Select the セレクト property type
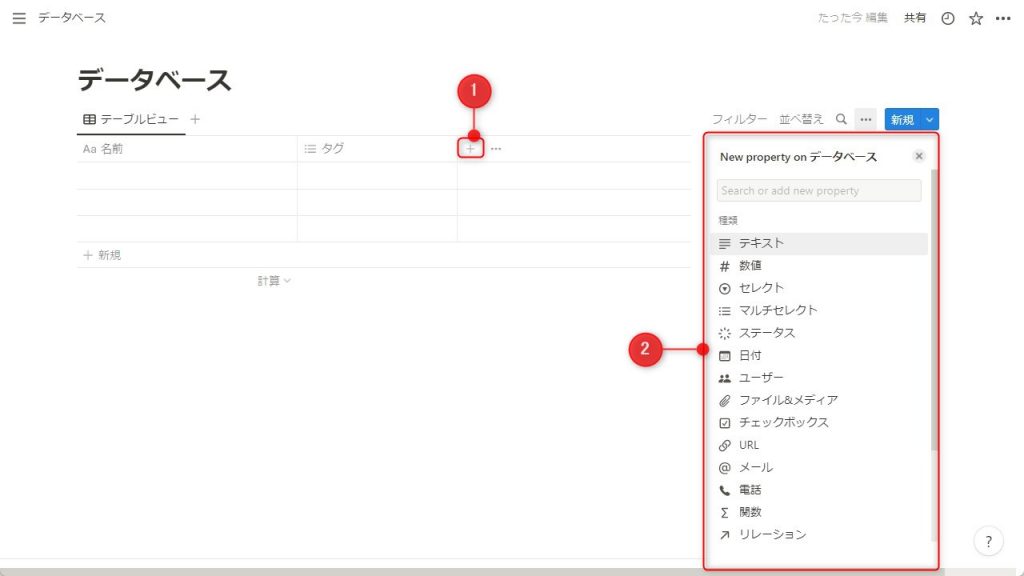Viewport: 1024px width, 576px height. click(819, 288)
